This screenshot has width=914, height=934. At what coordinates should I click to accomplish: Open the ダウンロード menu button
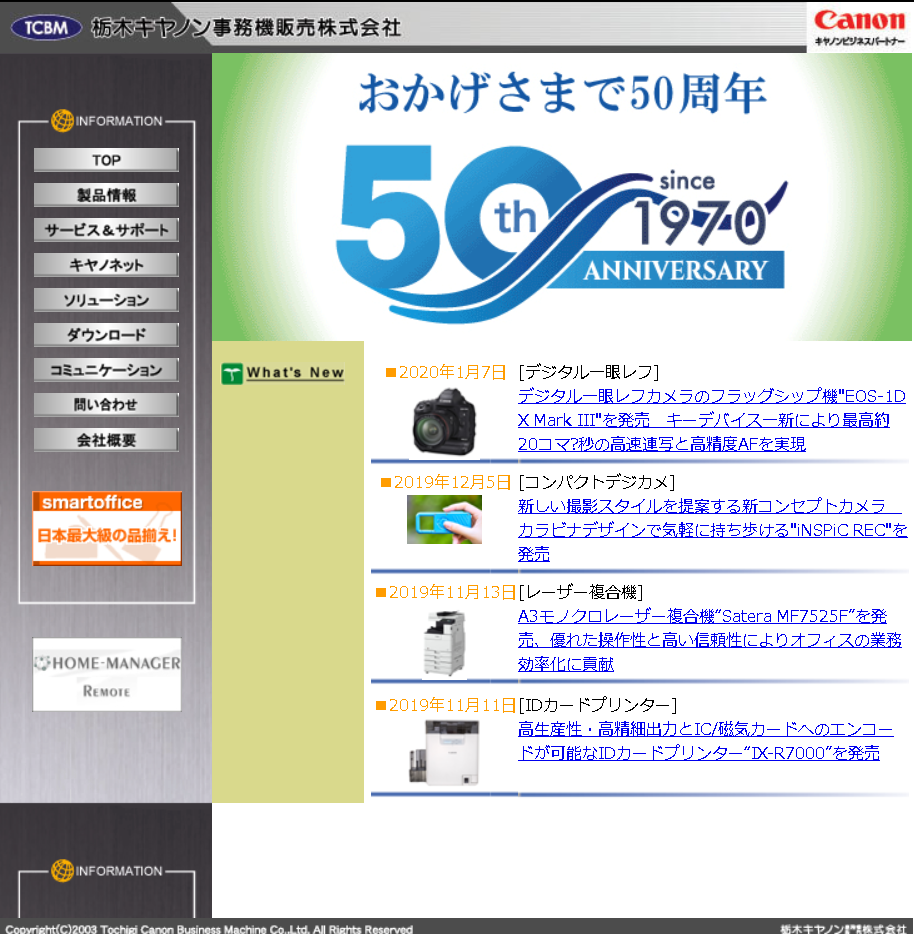coord(106,335)
